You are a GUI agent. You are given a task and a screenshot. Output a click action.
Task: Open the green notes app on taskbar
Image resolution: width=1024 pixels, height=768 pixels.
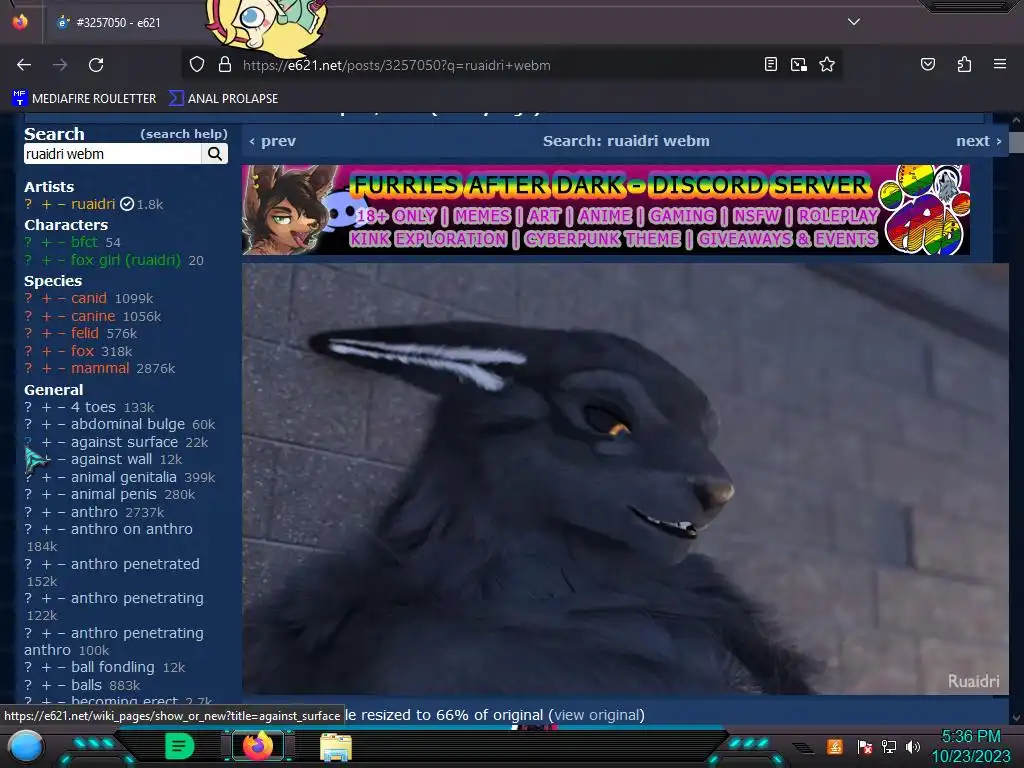(x=179, y=746)
